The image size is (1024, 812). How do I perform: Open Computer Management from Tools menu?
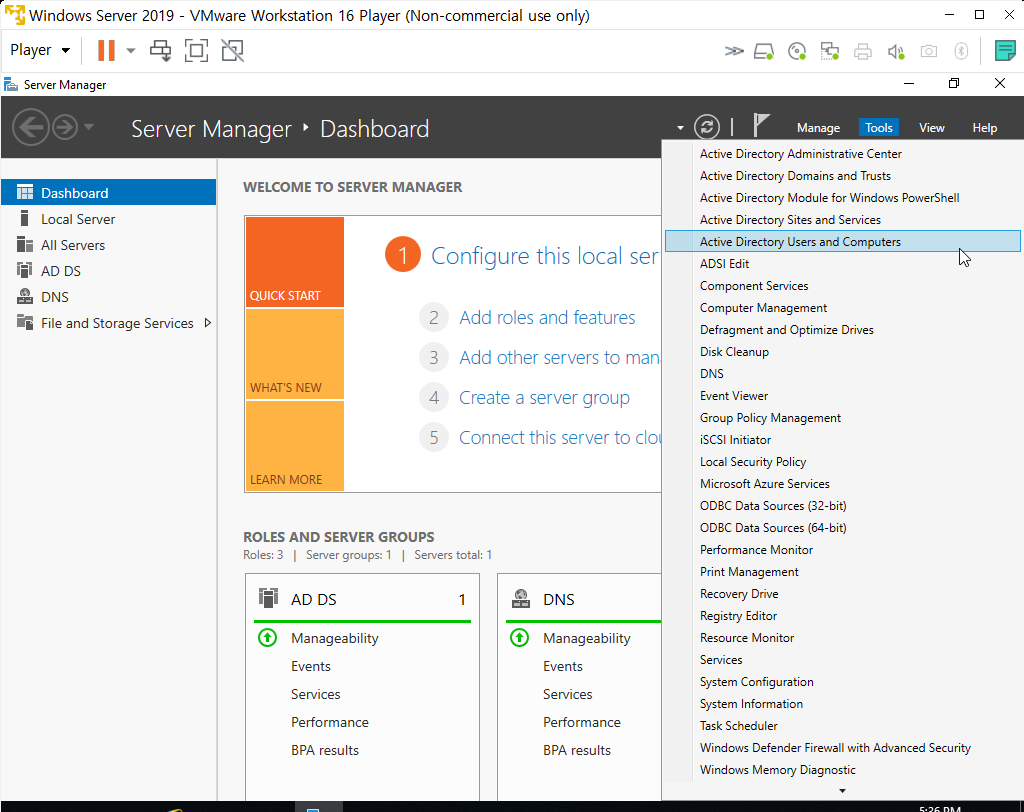click(x=842, y=308)
